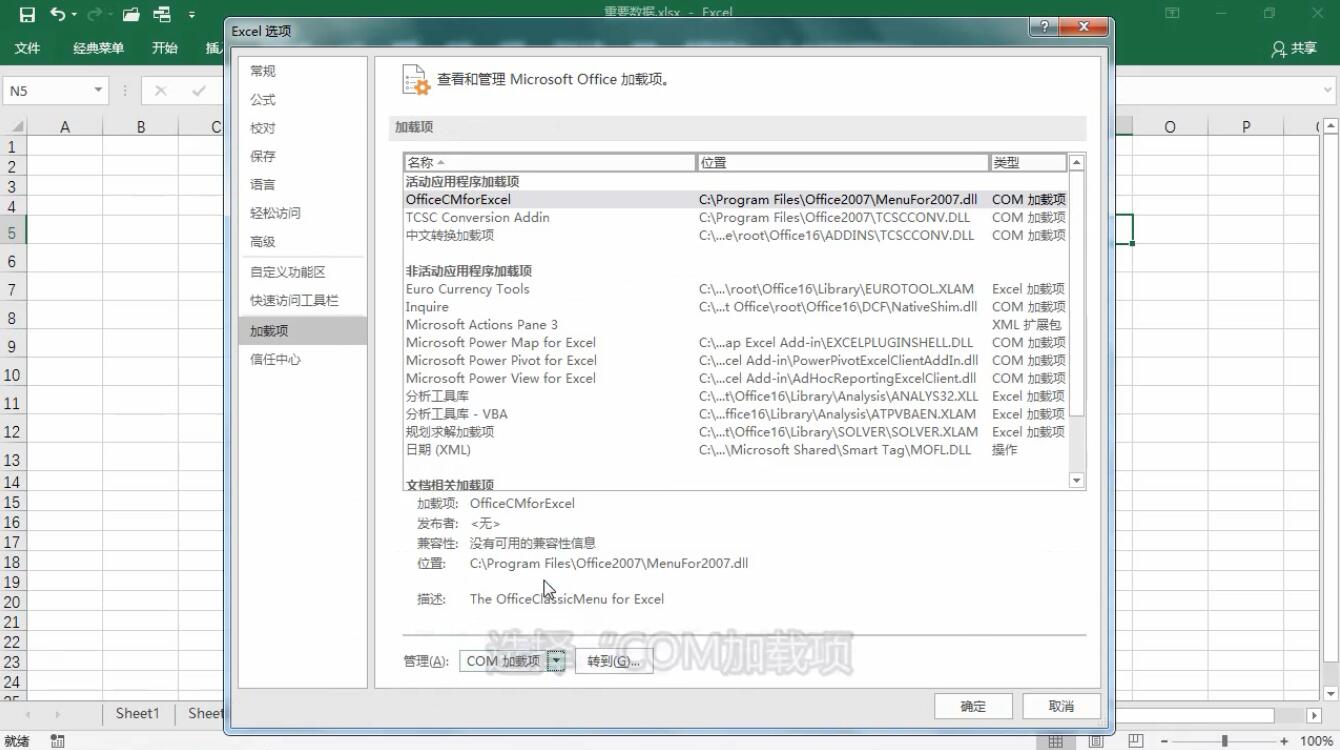Switch to Page Layout view icon
Screen dimensions: 1340x750
coord(1095,741)
